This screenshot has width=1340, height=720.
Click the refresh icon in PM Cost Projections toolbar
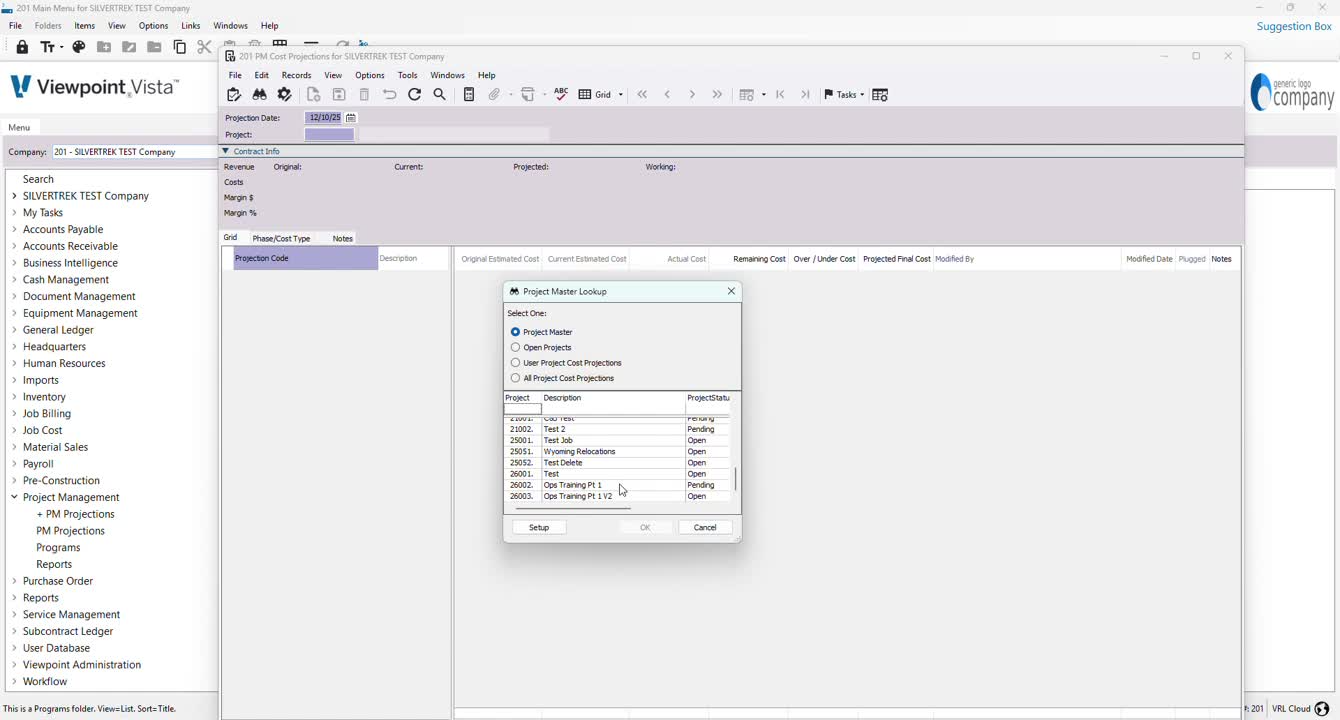tap(415, 95)
